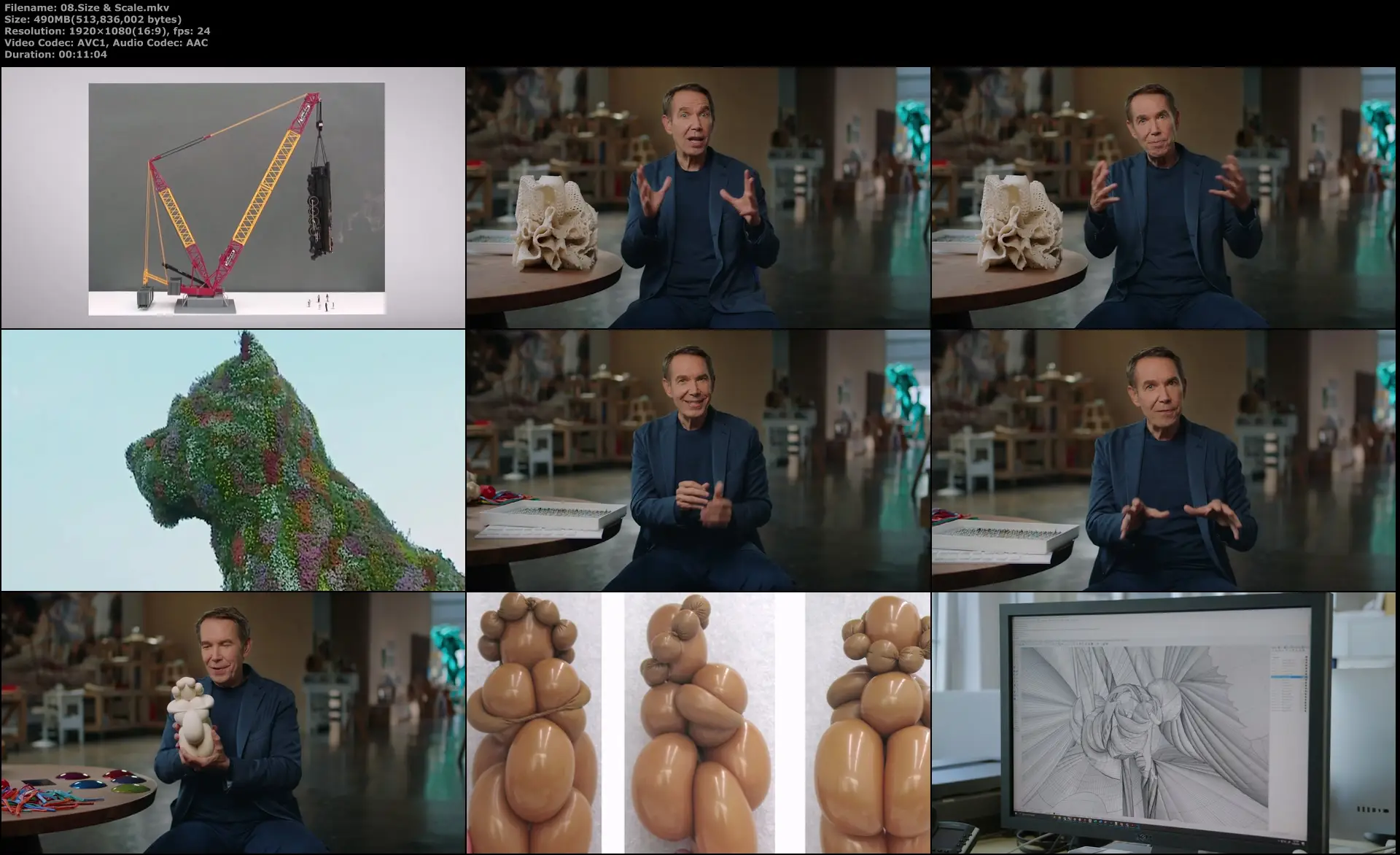Open top-middle thumbnail with man beside coral sculpture
Image resolution: width=1400 pixels, height=855 pixels.
pos(699,198)
